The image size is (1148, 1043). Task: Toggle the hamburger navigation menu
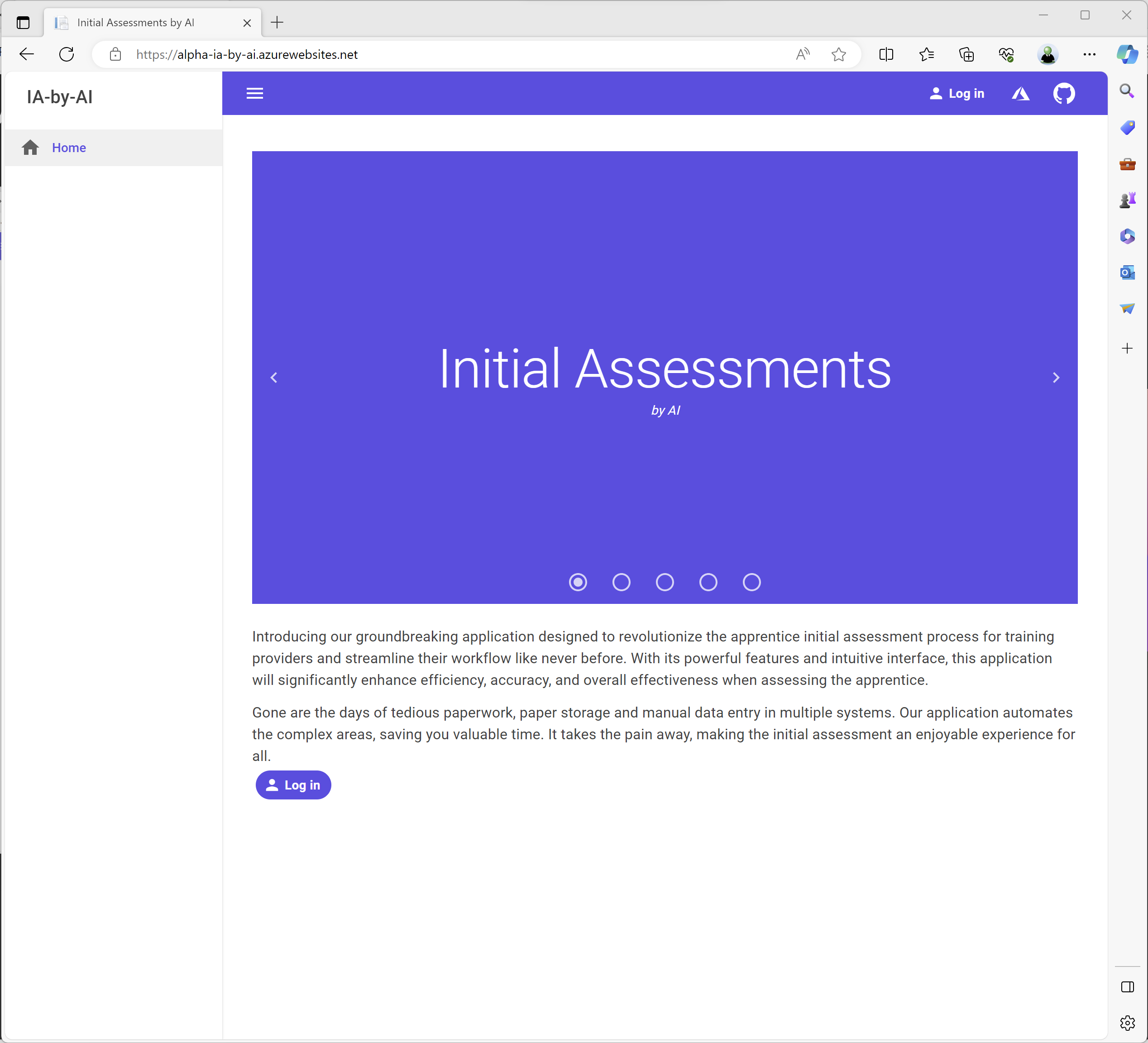coord(254,93)
